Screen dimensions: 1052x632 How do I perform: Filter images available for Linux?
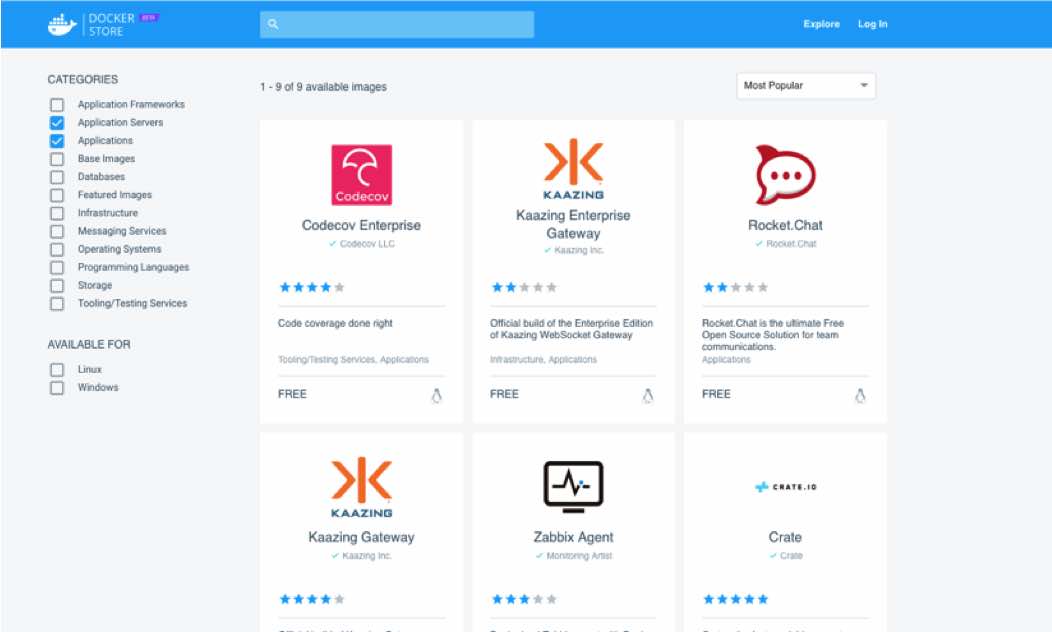click(x=57, y=370)
